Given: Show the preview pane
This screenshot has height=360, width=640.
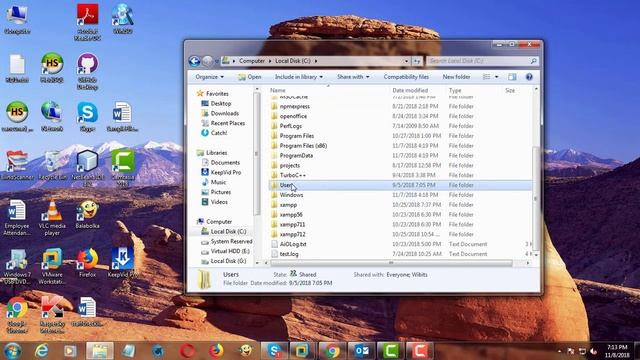Looking at the screenshot, I should point(512,77).
